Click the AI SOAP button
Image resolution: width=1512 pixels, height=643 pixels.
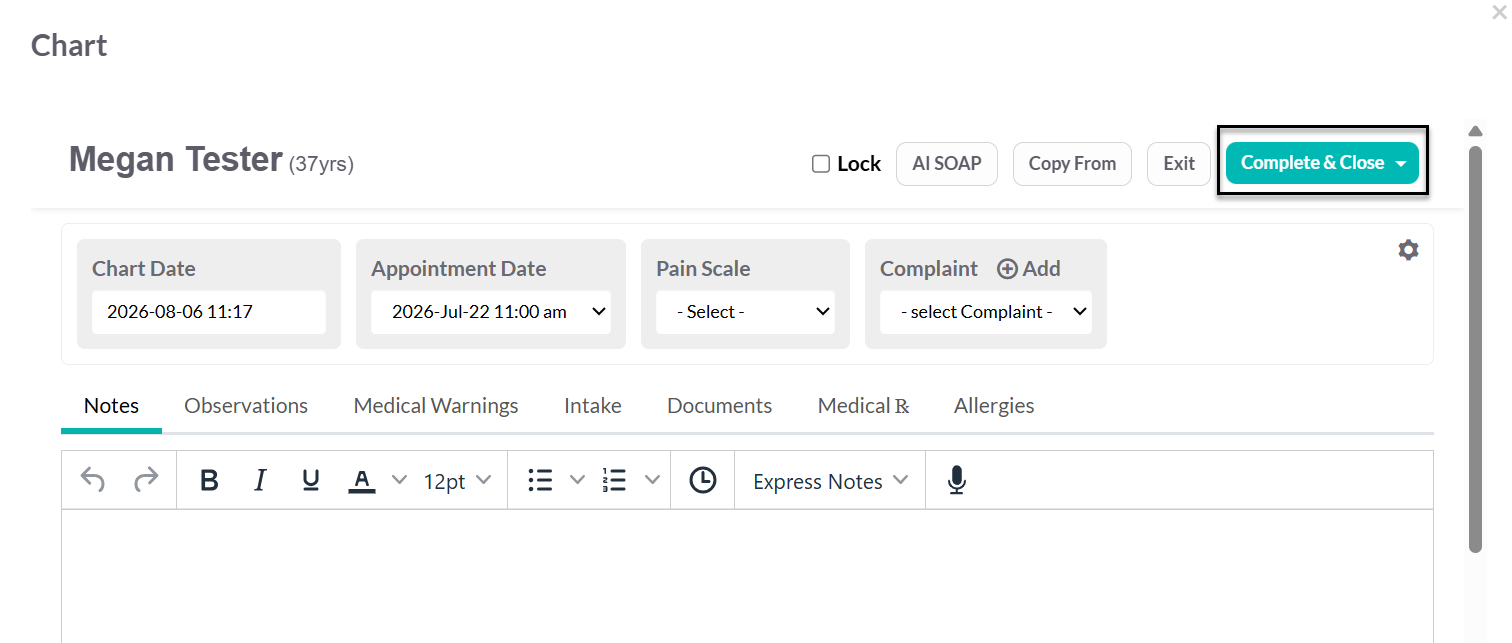click(947, 163)
